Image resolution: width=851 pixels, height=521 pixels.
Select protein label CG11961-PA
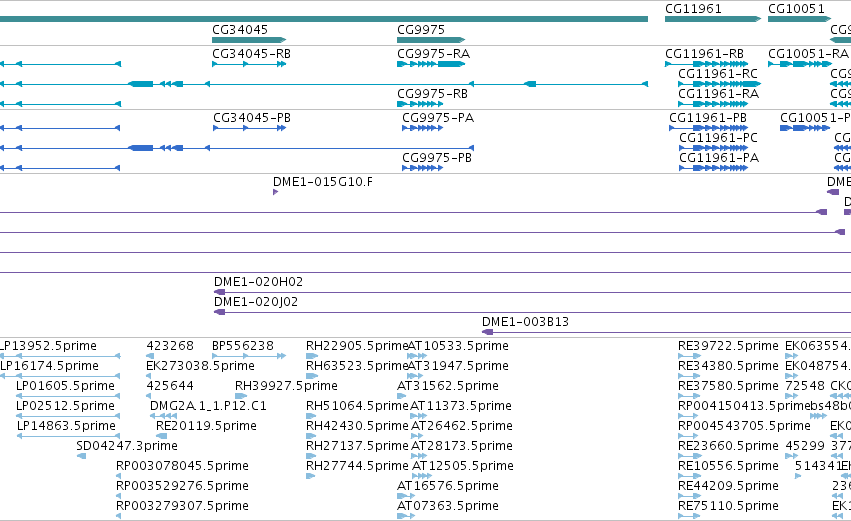(719, 158)
